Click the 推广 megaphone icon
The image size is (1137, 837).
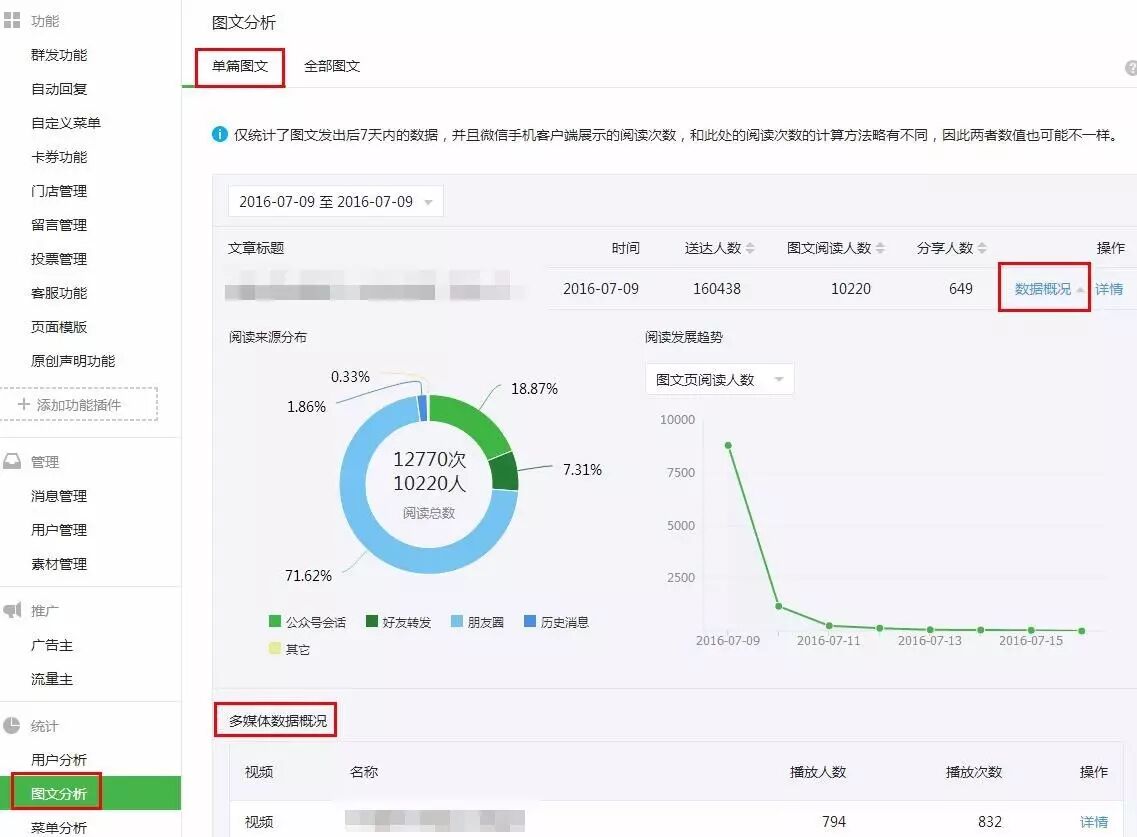[x=12, y=610]
